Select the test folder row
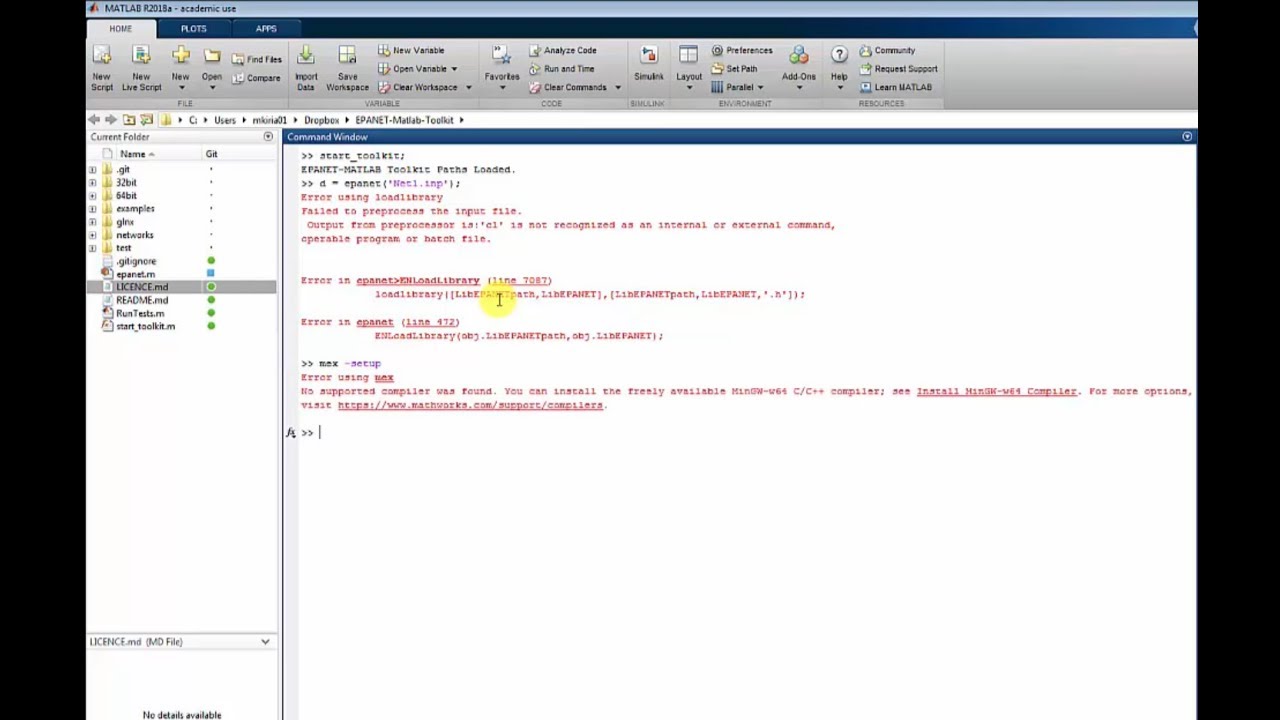1280x720 pixels. point(123,248)
